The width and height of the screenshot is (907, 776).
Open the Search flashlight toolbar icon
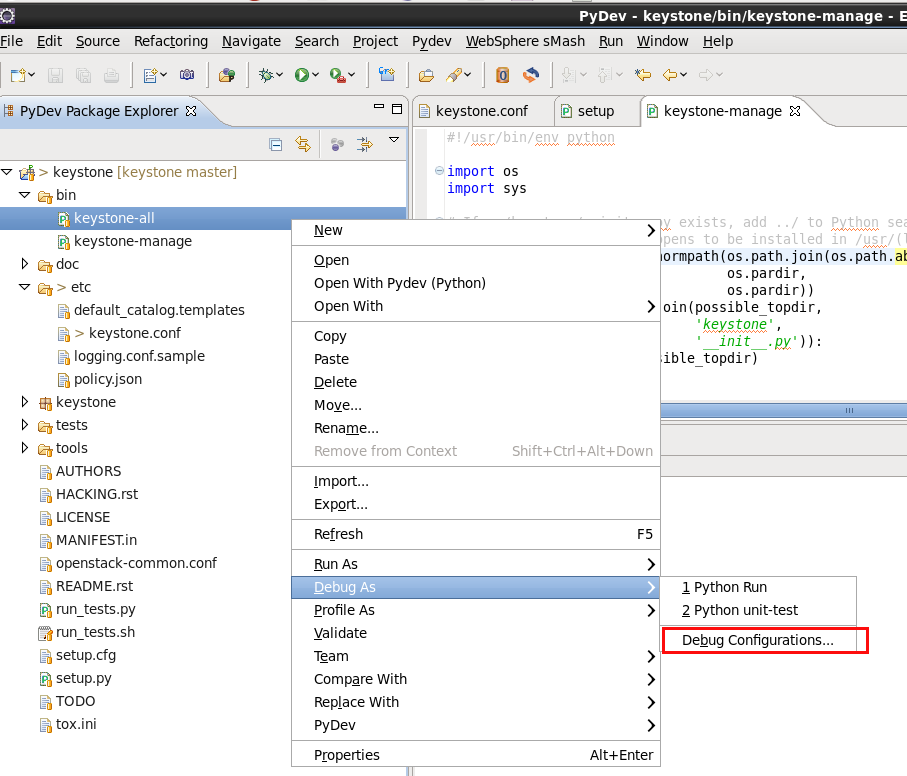click(455, 75)
